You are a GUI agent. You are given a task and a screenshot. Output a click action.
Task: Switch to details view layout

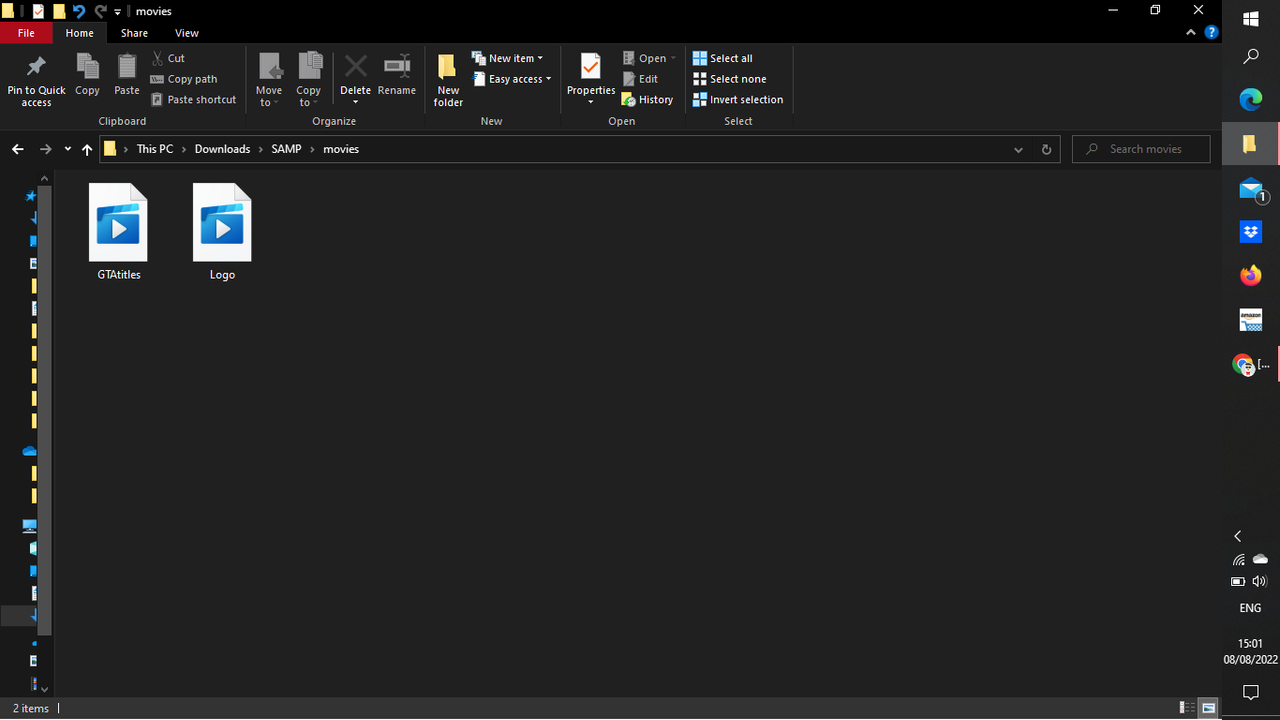(x=1186, y=708)
